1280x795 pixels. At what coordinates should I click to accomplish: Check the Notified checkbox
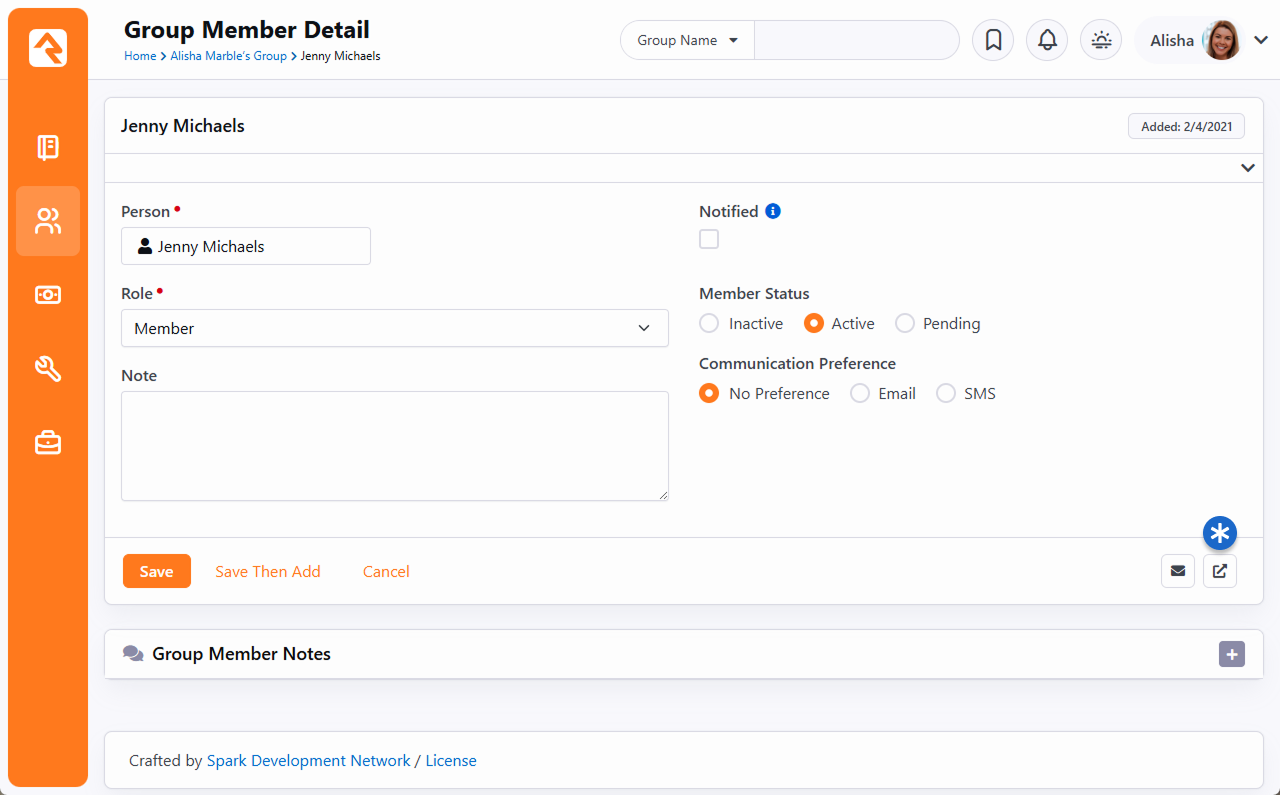709,239
